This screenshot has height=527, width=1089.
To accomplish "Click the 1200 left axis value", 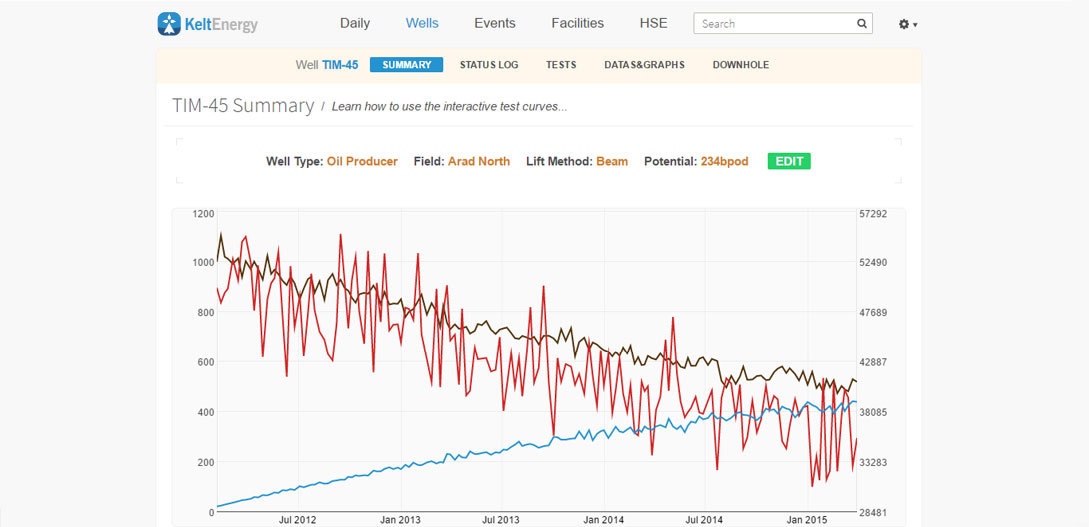I will pos(203,213).
